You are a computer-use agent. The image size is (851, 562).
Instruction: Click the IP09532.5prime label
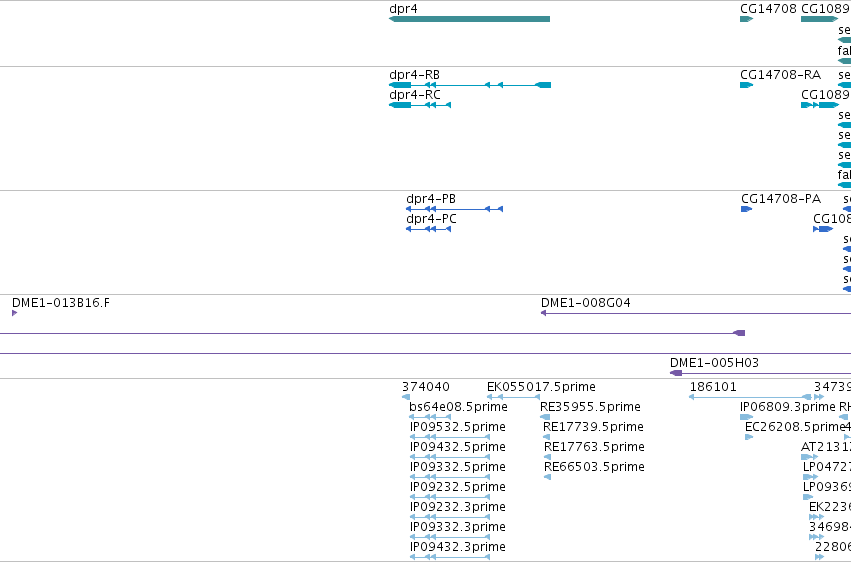[458, 427]
